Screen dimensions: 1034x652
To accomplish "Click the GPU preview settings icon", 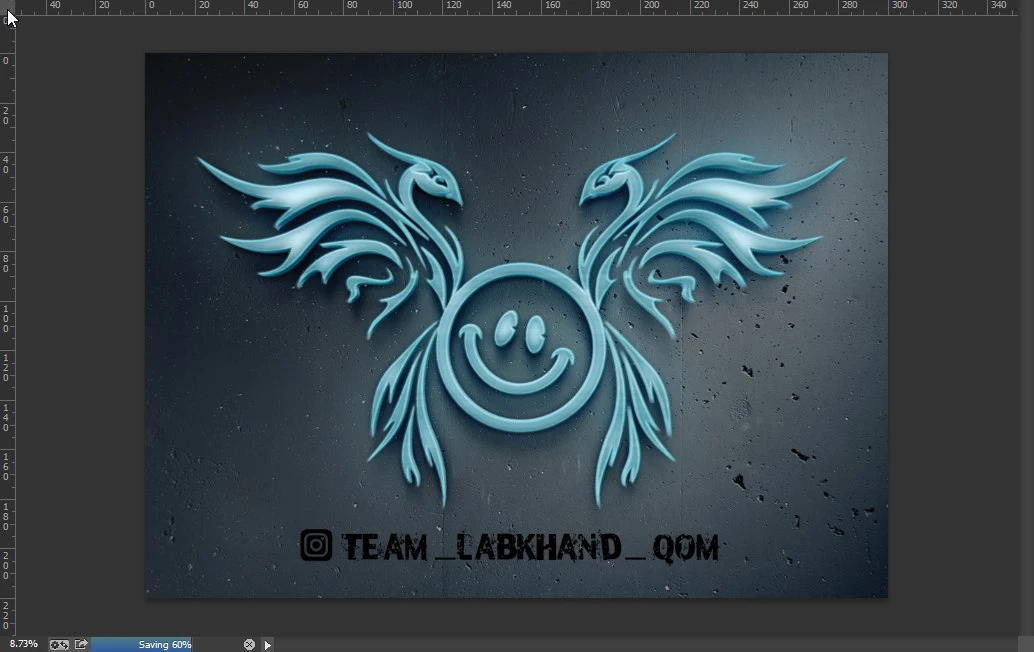I will click(59, 645).
